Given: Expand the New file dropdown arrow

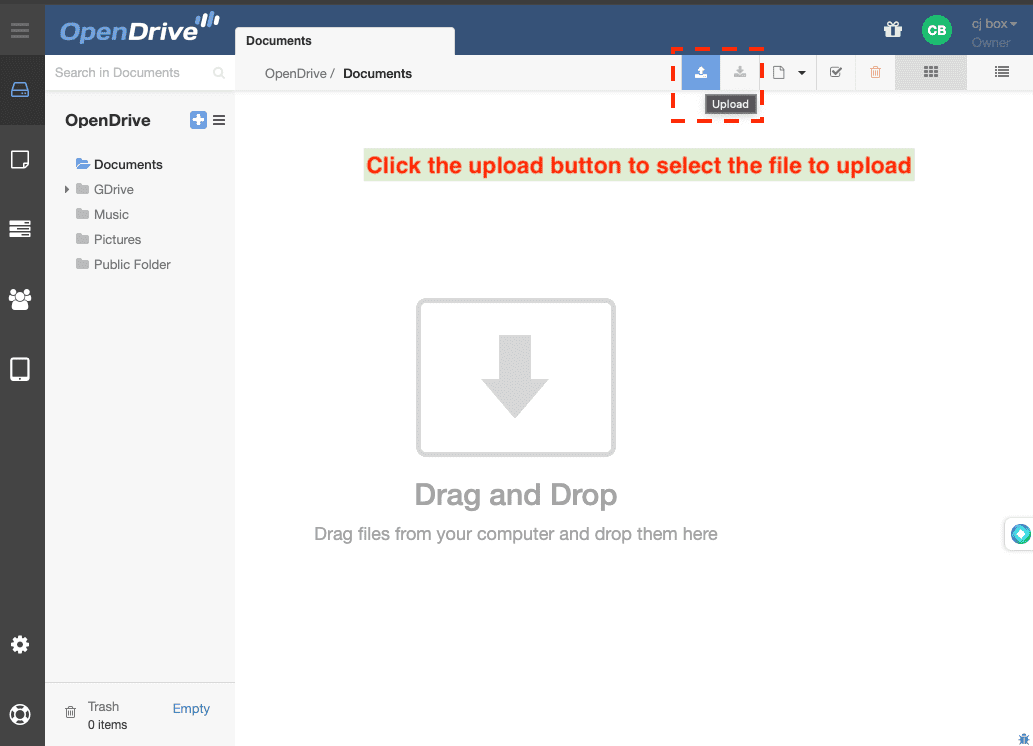Looking at the screenshot, I should 802,72.
